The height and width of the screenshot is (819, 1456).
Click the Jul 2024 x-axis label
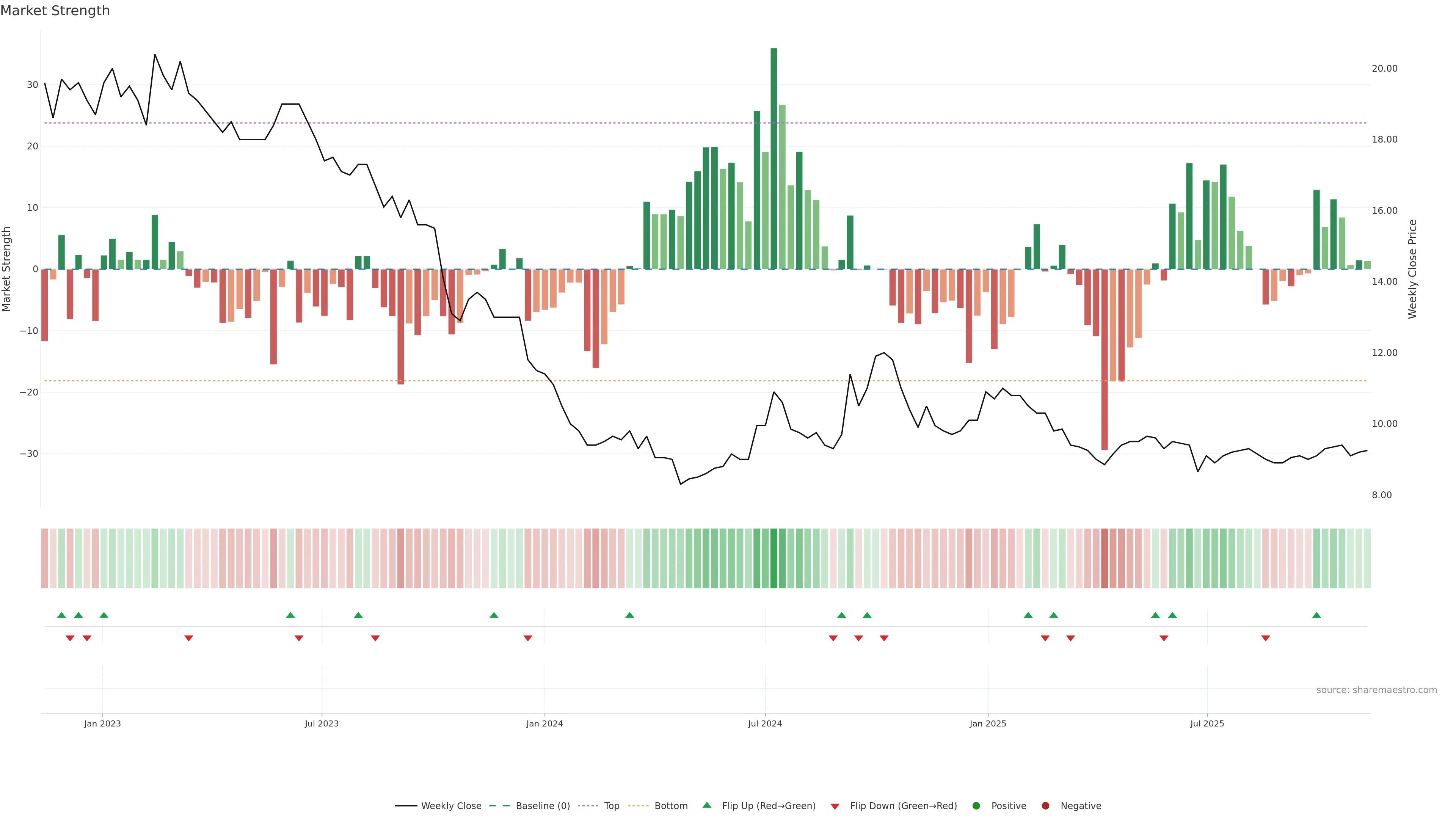click(x=765, y=723)
